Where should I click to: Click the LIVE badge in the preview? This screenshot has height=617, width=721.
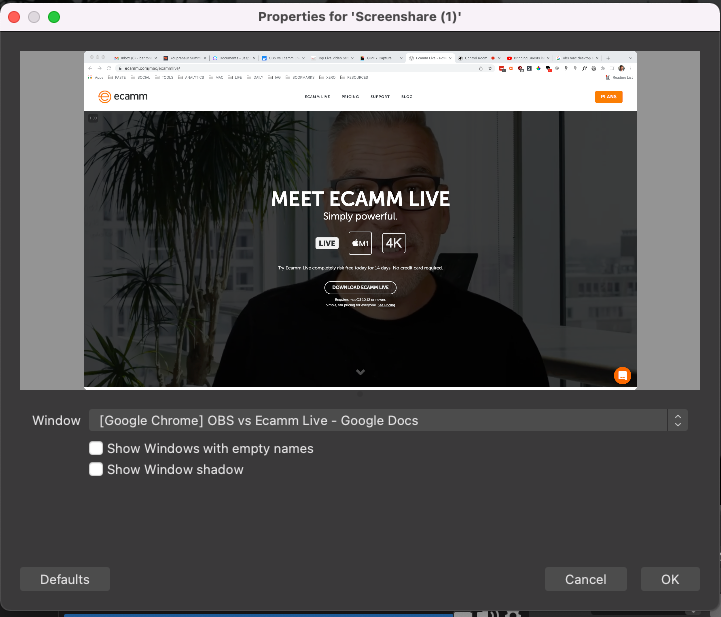pyautogui.click(x=327, y=243)
